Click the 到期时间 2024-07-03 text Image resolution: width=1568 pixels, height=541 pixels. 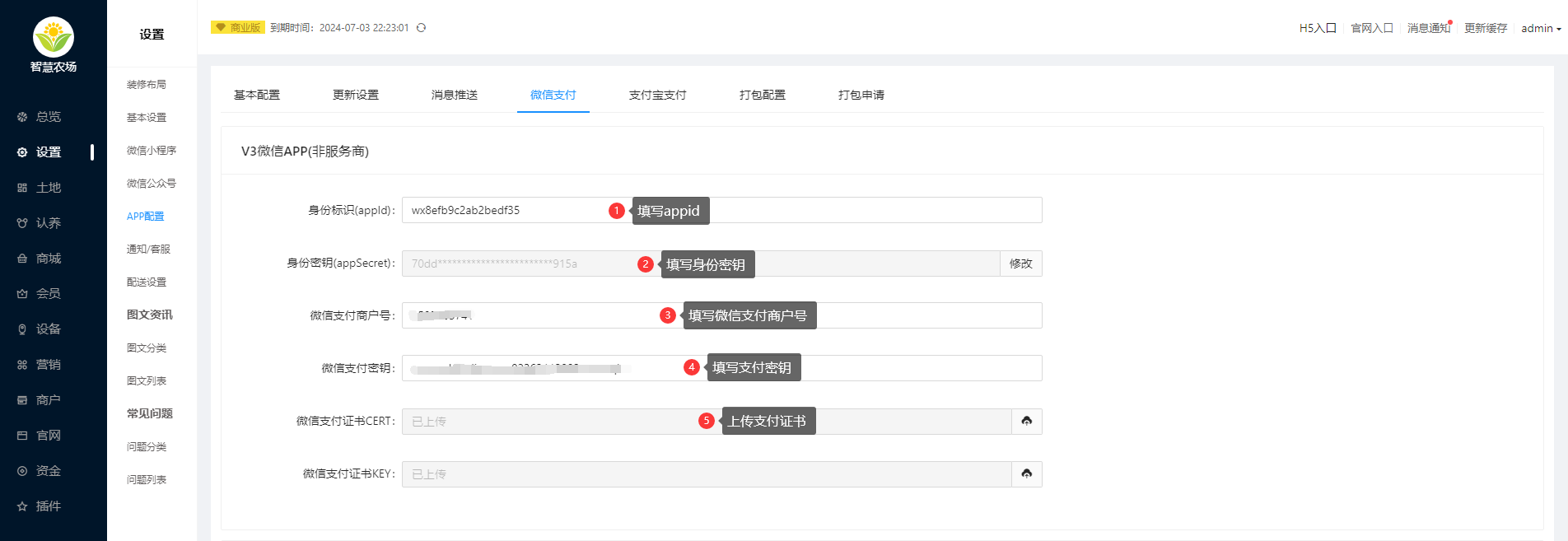click(x=339, y=28)
